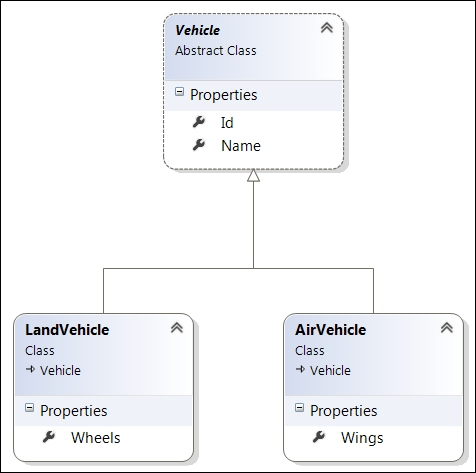The height and width of the screenshot is (473, 476).
Task: Click the wrench icon beside Id
Action: click(x=199, y=122)
